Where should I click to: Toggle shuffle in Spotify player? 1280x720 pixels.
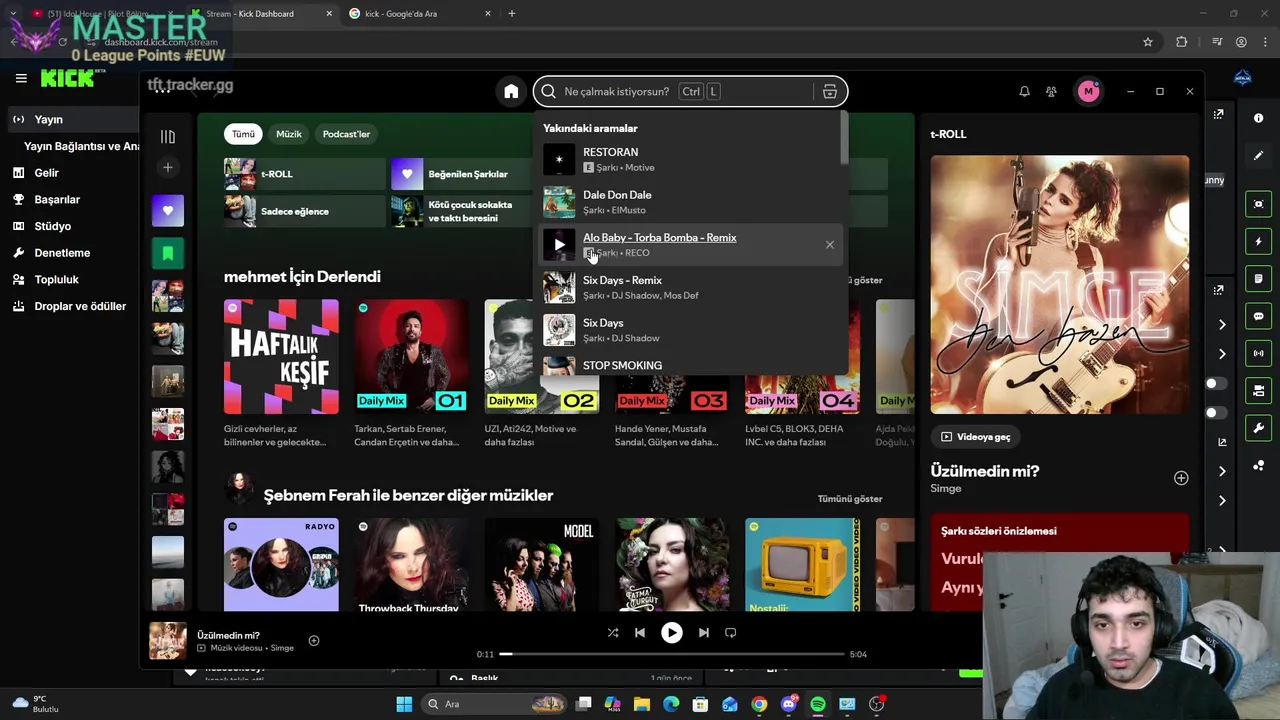pyautogui.click(x=613, y=633)
